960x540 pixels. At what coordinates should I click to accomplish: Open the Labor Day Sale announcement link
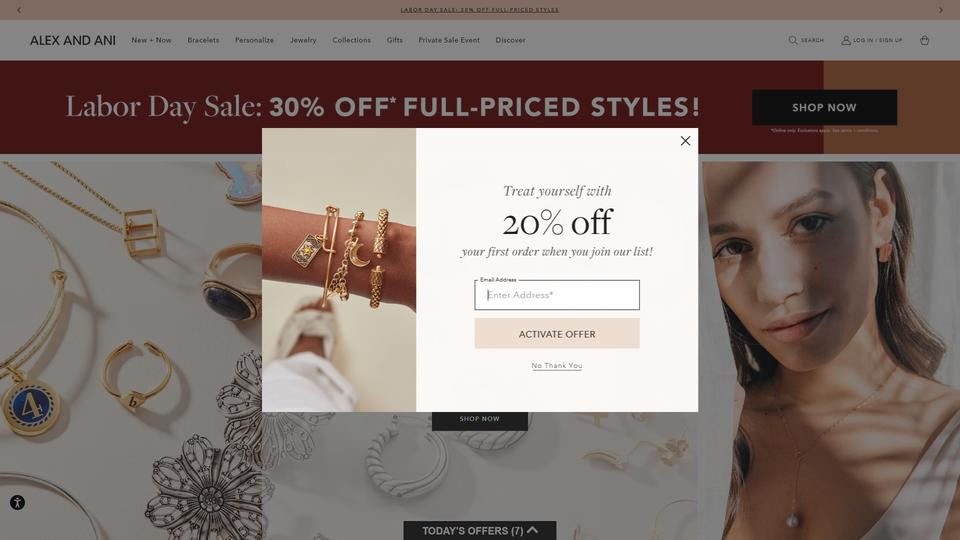[x=479, y=10]
